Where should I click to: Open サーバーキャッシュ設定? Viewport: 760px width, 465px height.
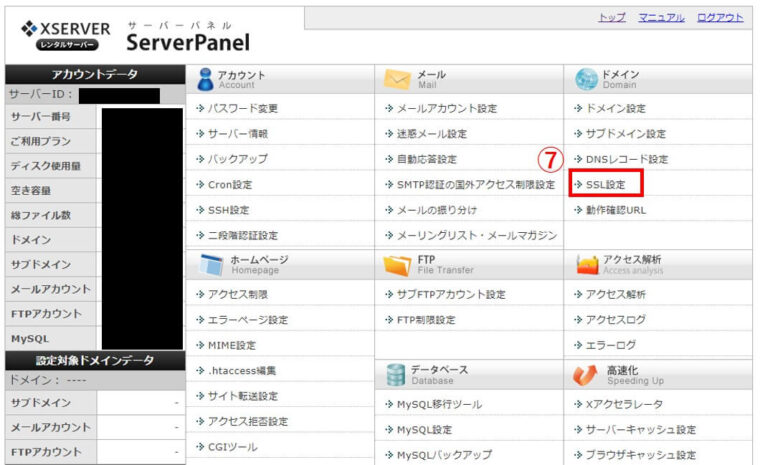[x=641, y=430]
